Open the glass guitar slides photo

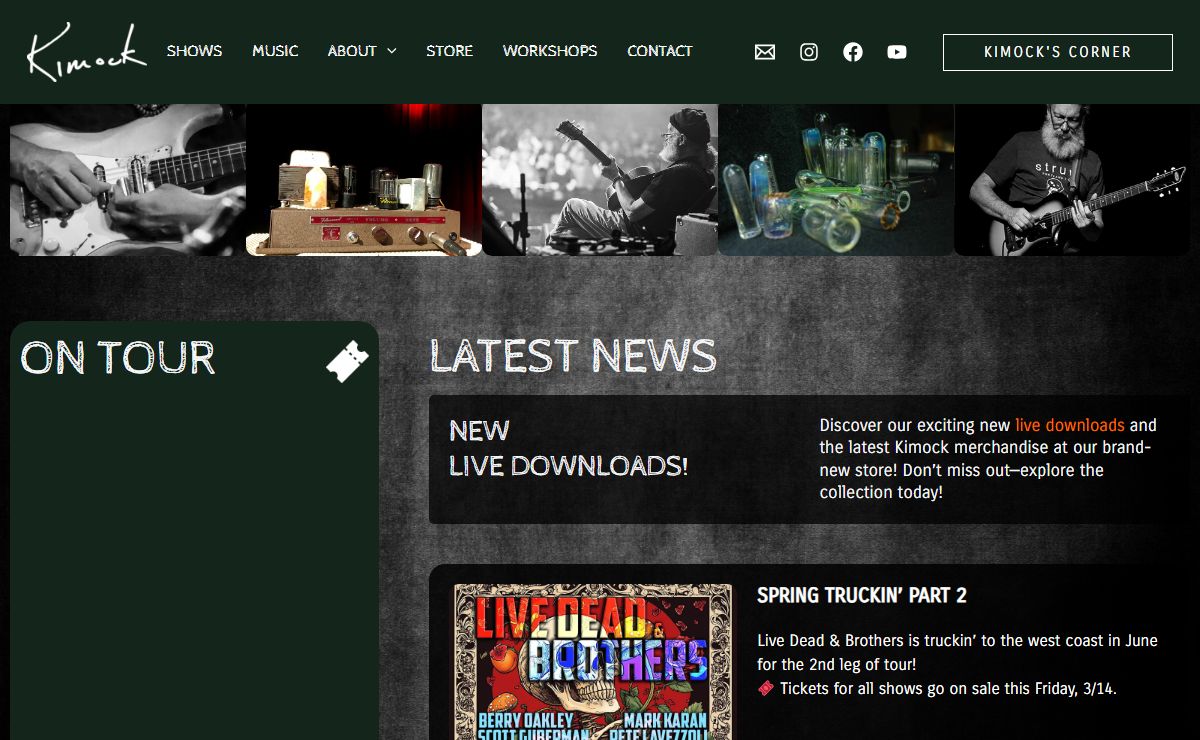[x=836, y=180]
